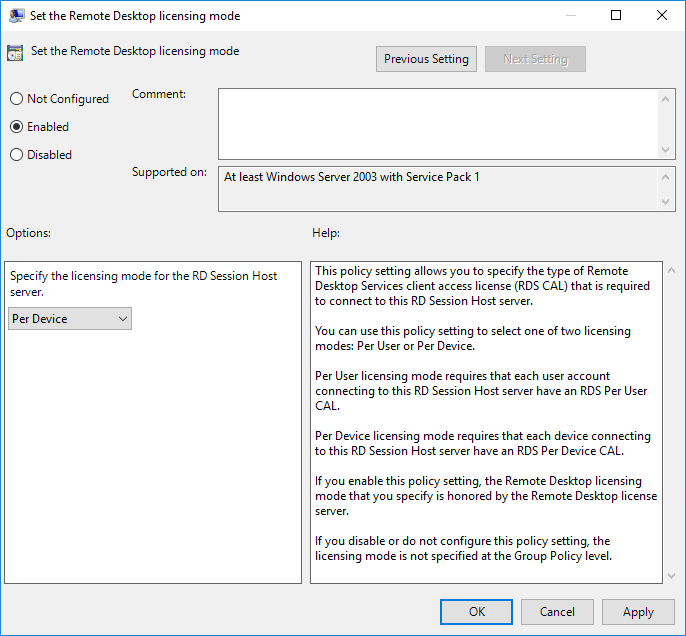
Task: Minimize the policy setting window
Action: tap(570, 16)
